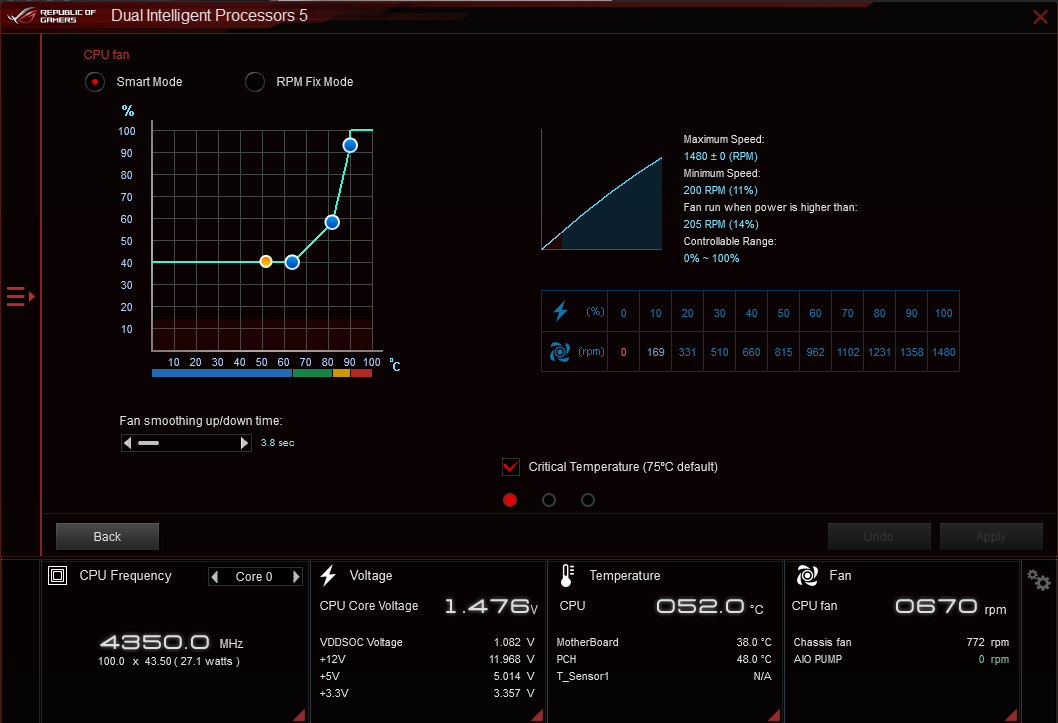The height and width of the screenshot is (723, 1058).
Task: Click the Maximum Speed 1480 ± 0 (RPM) value
Action: tap(720, 156)
